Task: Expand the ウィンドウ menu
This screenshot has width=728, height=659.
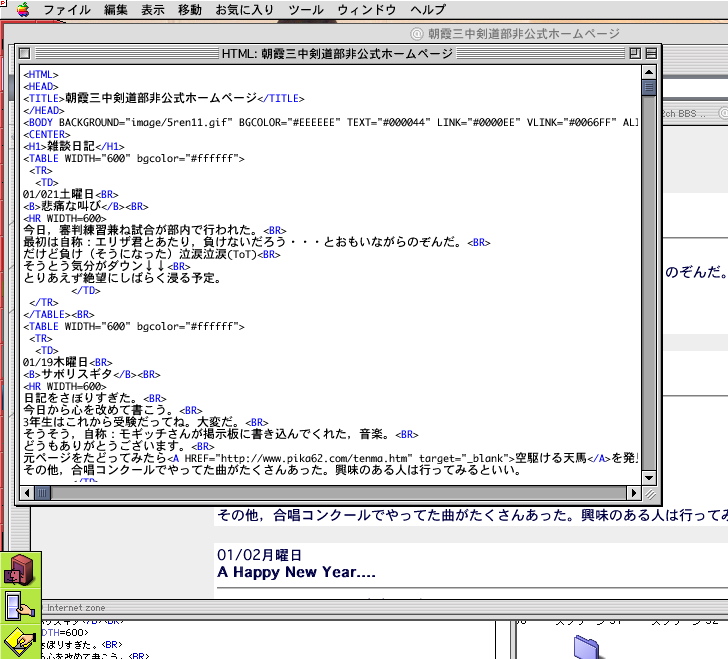Action: coord(366,10)
